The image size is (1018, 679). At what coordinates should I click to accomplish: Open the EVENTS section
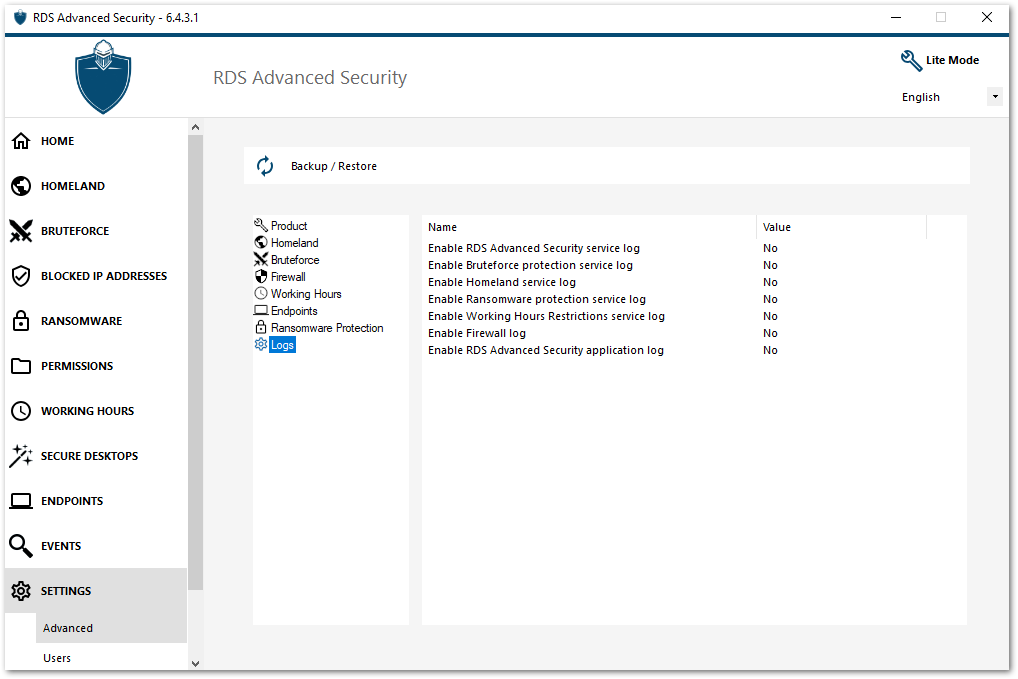pos(61,546)
